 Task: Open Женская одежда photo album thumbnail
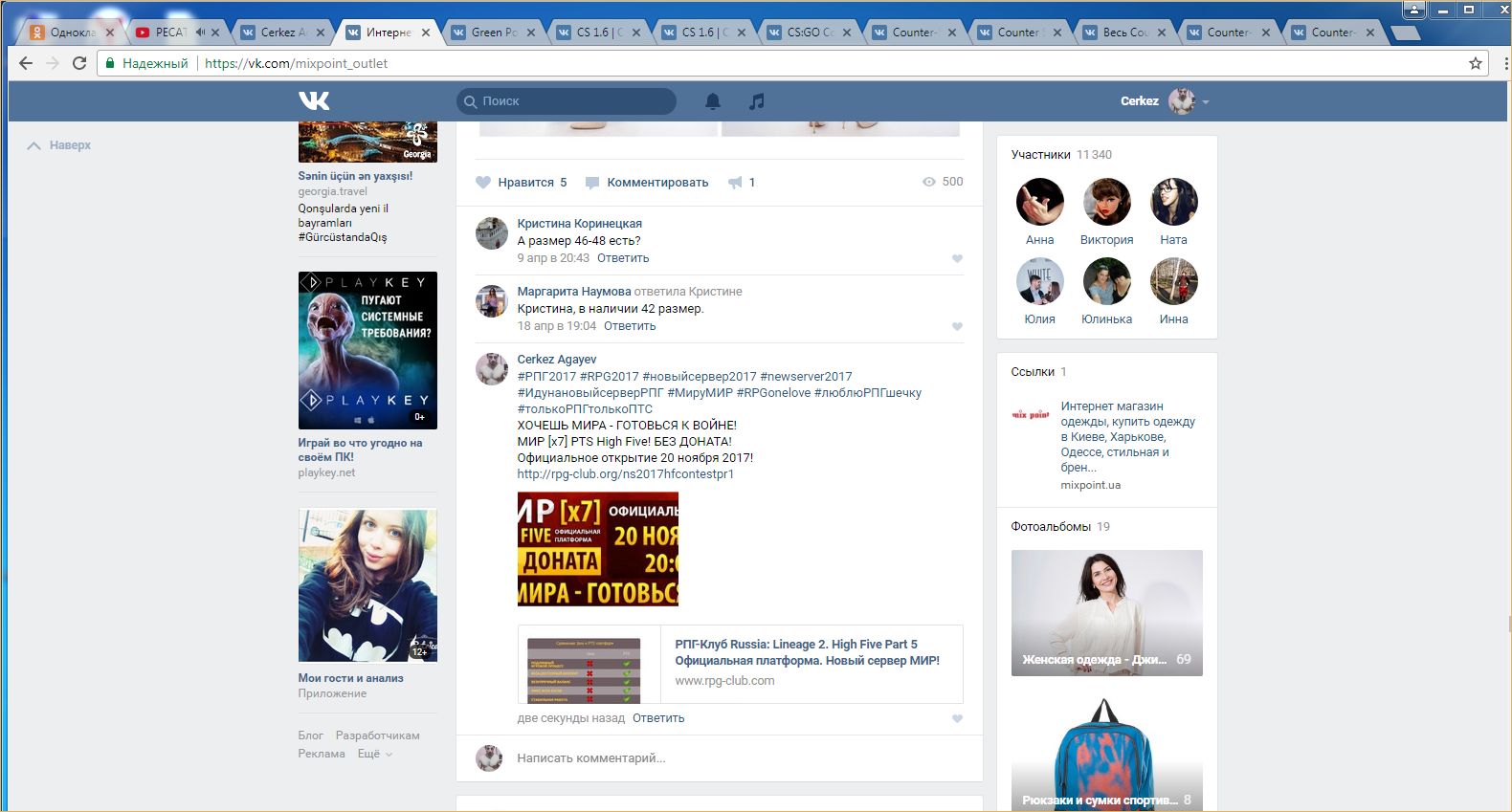(1106, 612)
